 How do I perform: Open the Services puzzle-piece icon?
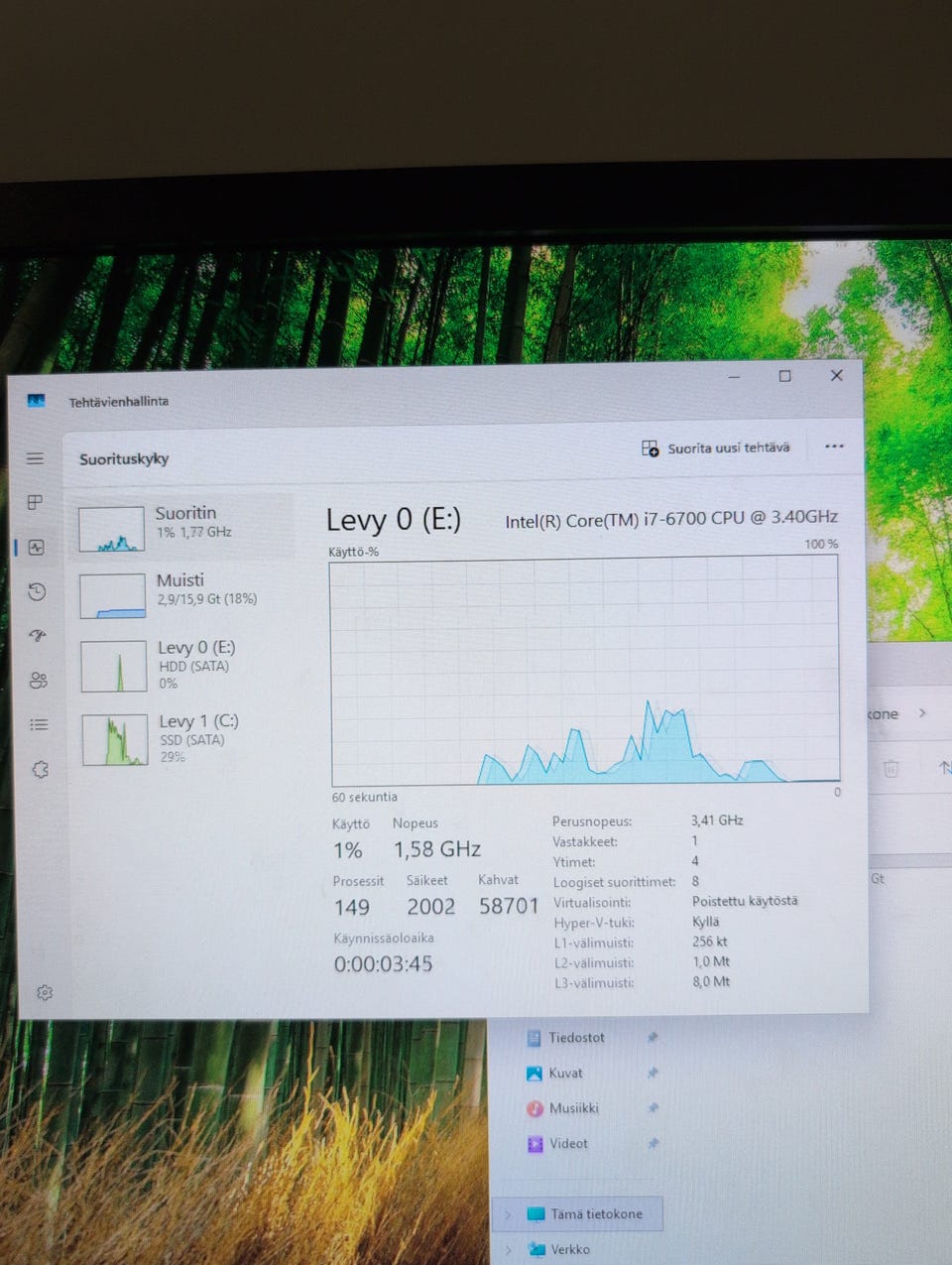(41, 769)
